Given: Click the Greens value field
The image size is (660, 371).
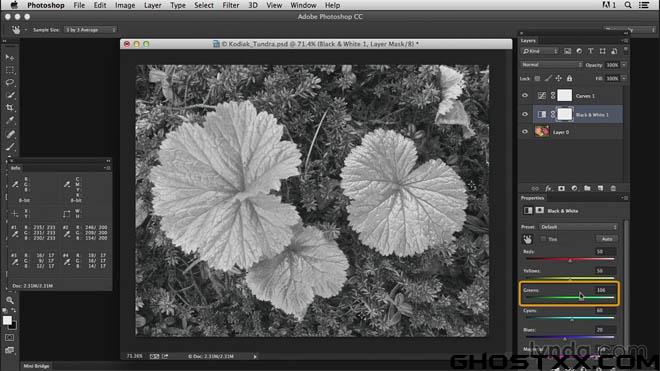Looking at the screenshot, I should (604, 290).
